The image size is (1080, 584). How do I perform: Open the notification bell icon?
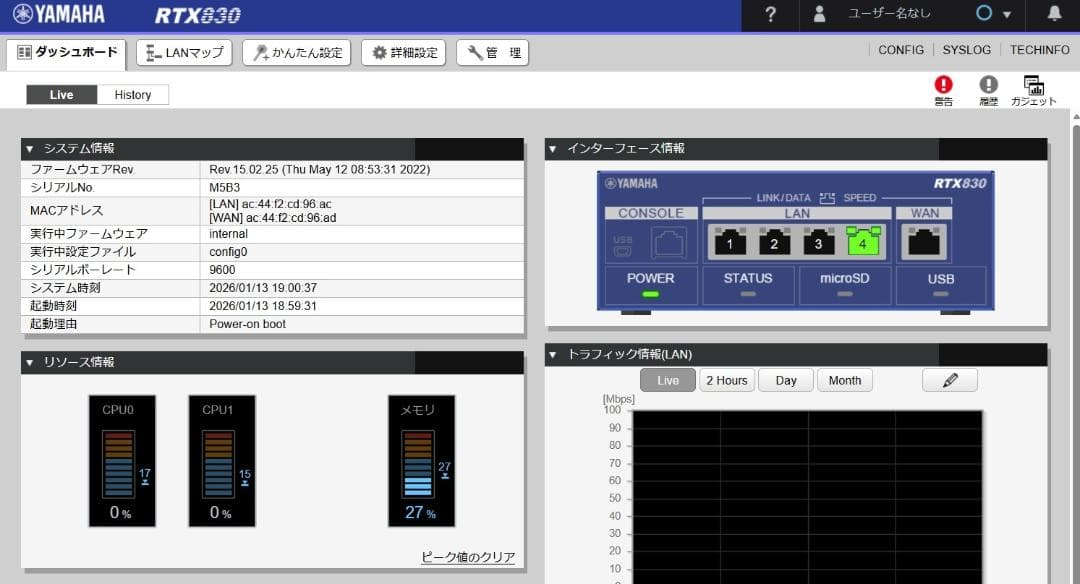[1054, 14]
